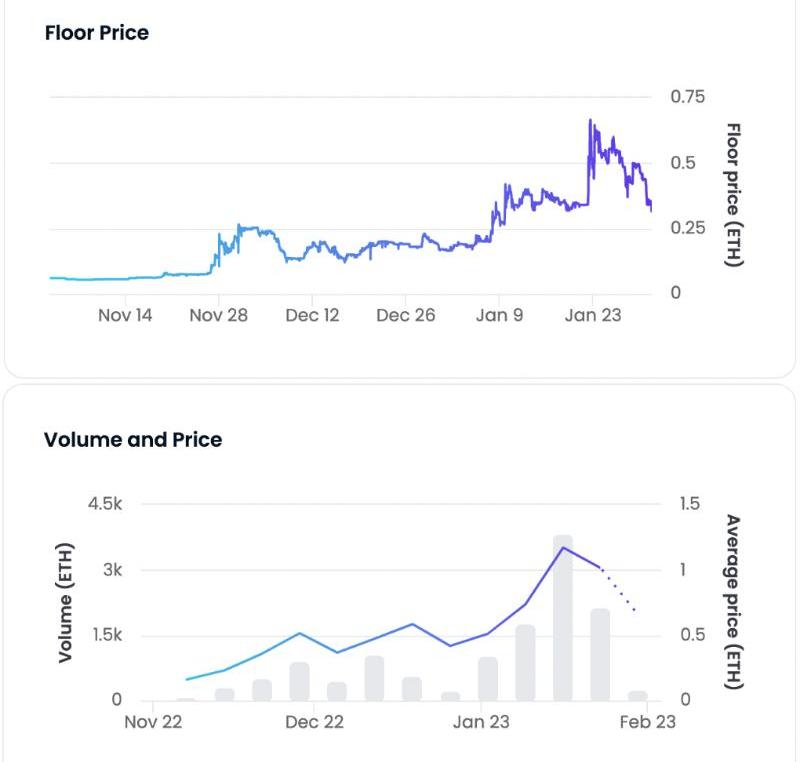The width and height of the screenshot is (800, 762).
Task: Click the Volume (ETH) axis title
Action: (66, 602)
